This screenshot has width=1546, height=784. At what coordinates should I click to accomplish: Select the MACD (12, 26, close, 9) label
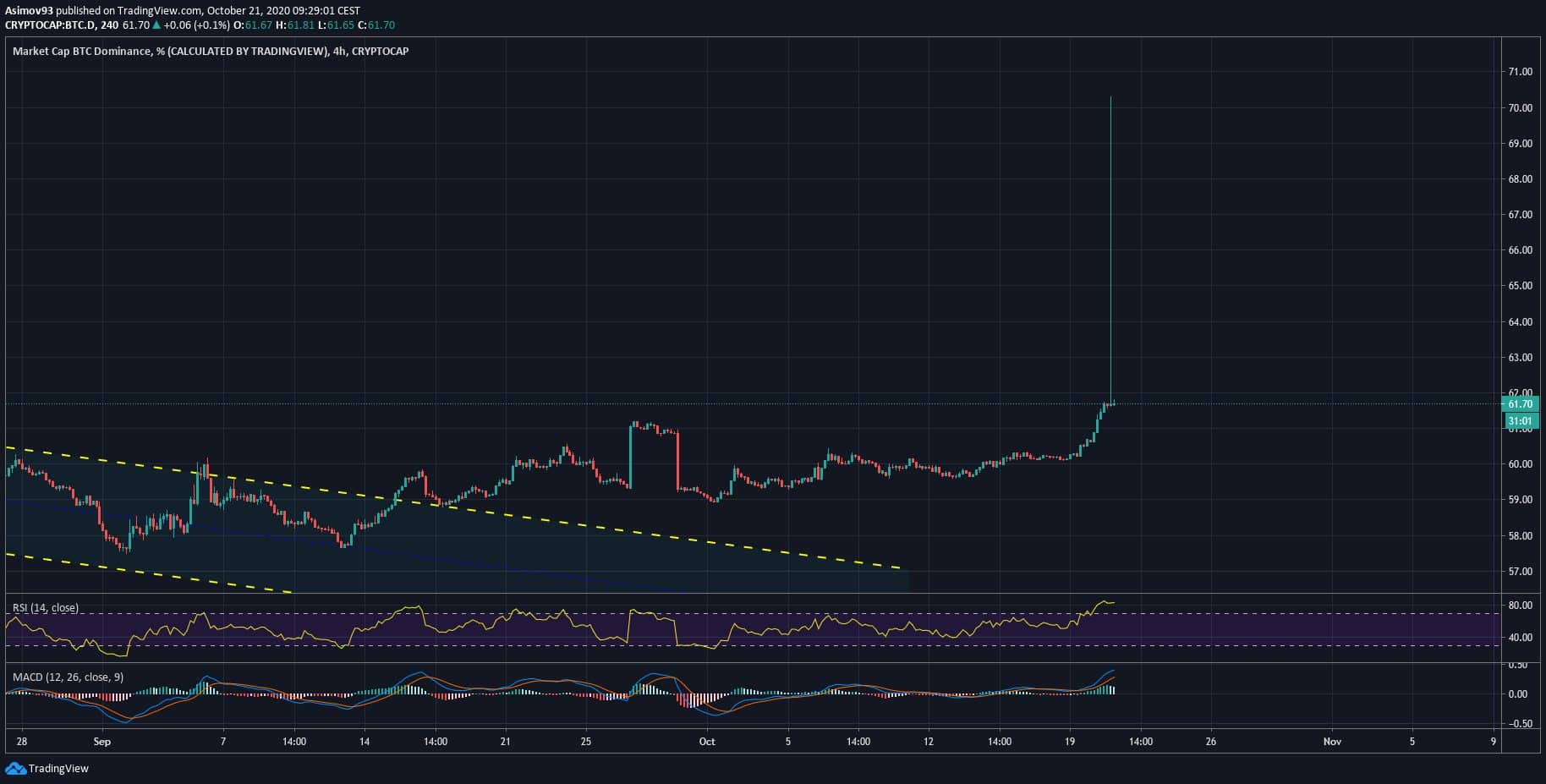[x=68, y=677]
